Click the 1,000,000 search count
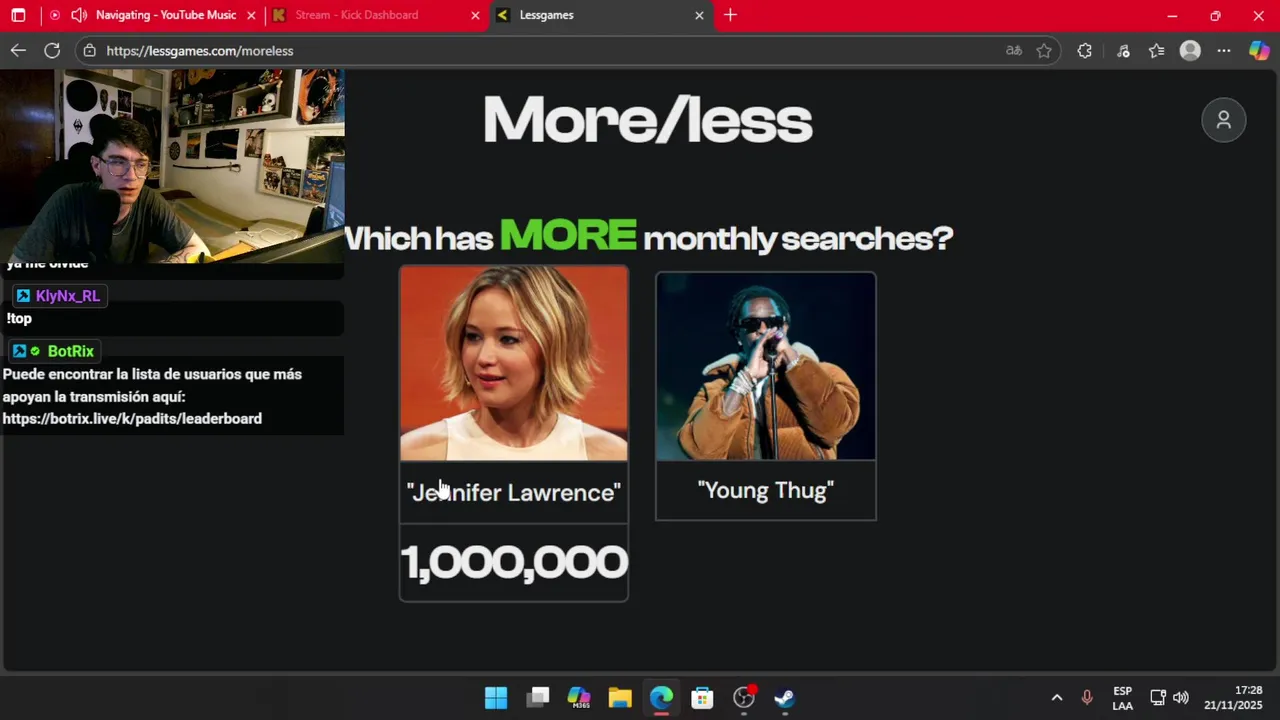Image resolution: width=1280 pixels, height=720 pixels. 514,563
